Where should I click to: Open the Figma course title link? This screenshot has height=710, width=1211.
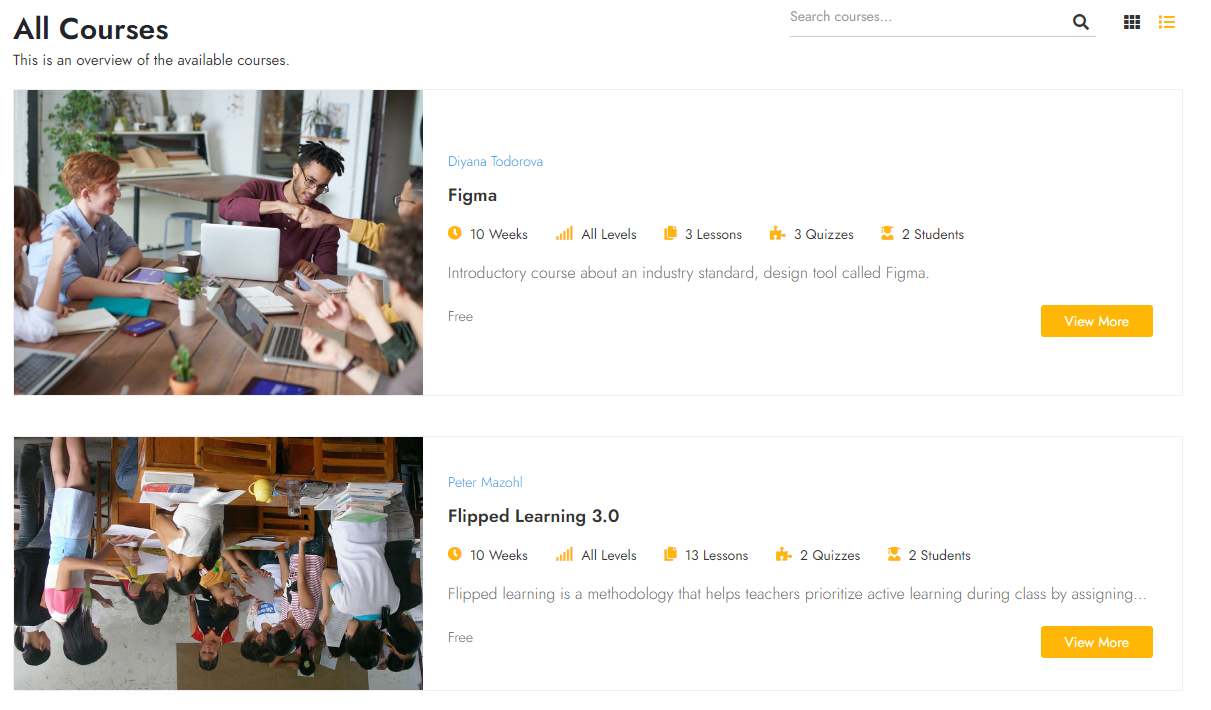point(472,195)
